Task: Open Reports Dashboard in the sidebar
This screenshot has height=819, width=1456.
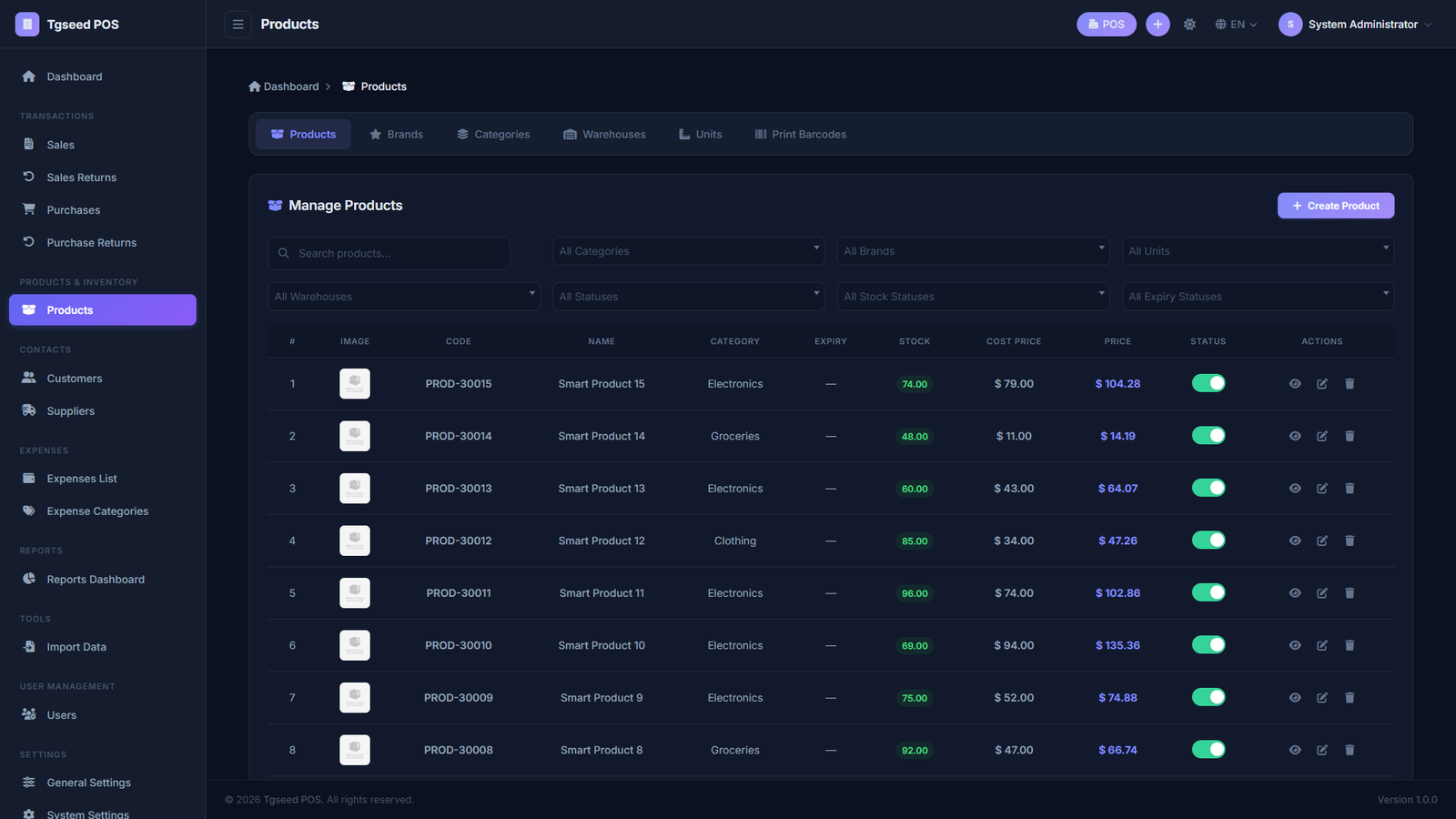Action: [103, 580]
